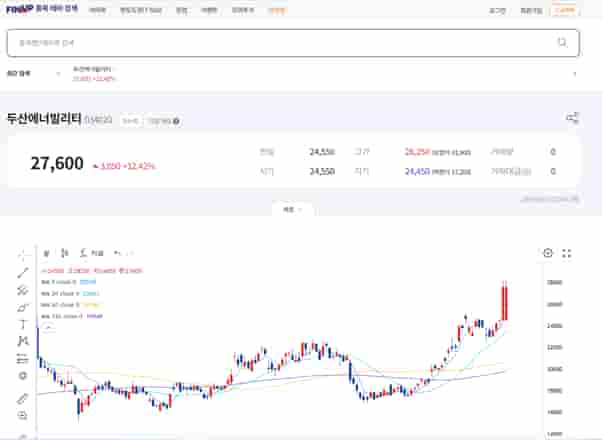Viewport: 602px width, 440px height.
Task: Click the fourth header navigation menu item
Action: coord(209,10)
